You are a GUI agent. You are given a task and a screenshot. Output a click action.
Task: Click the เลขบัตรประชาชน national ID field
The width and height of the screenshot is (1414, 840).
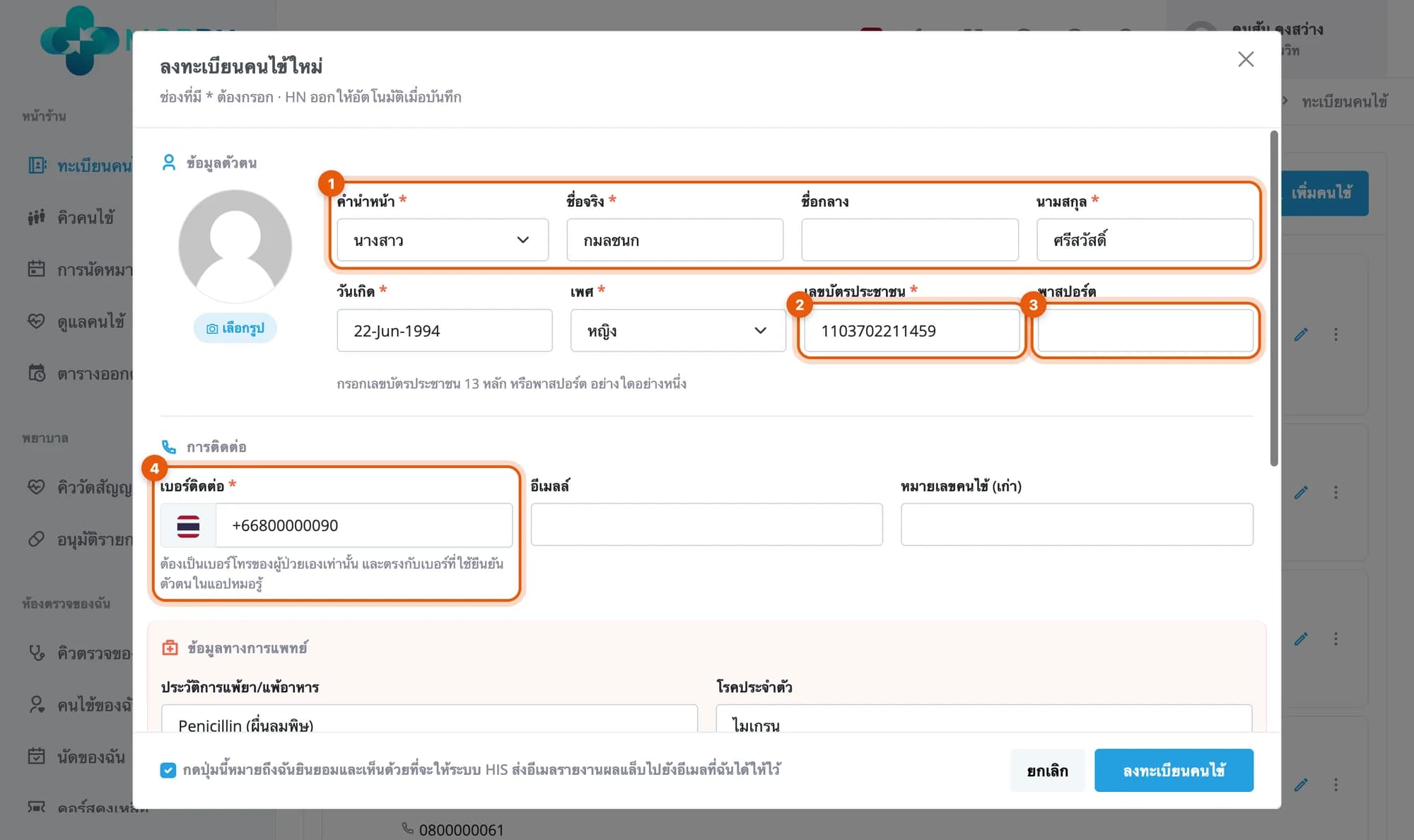[912, 330]
